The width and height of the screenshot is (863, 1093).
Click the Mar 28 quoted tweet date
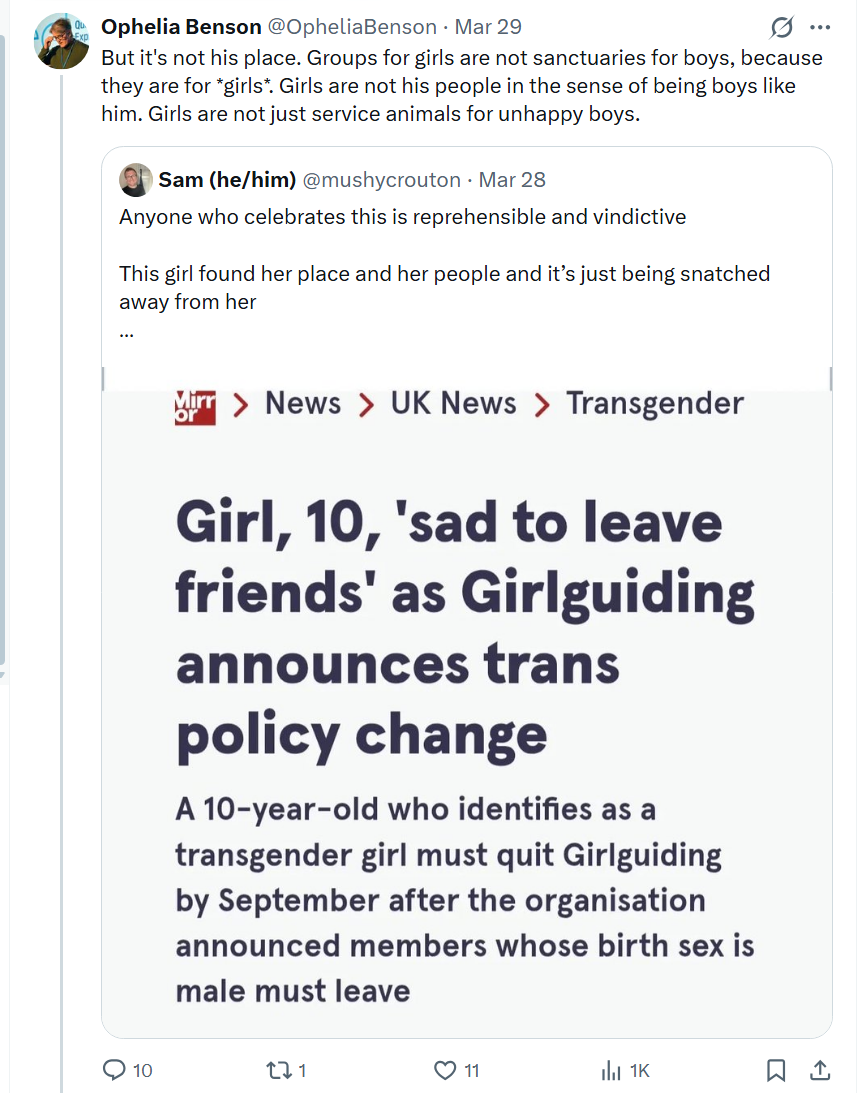[512, 180]
